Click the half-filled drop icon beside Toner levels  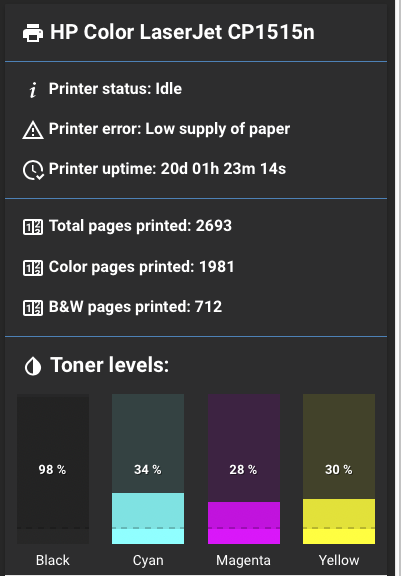pos(33,366)
